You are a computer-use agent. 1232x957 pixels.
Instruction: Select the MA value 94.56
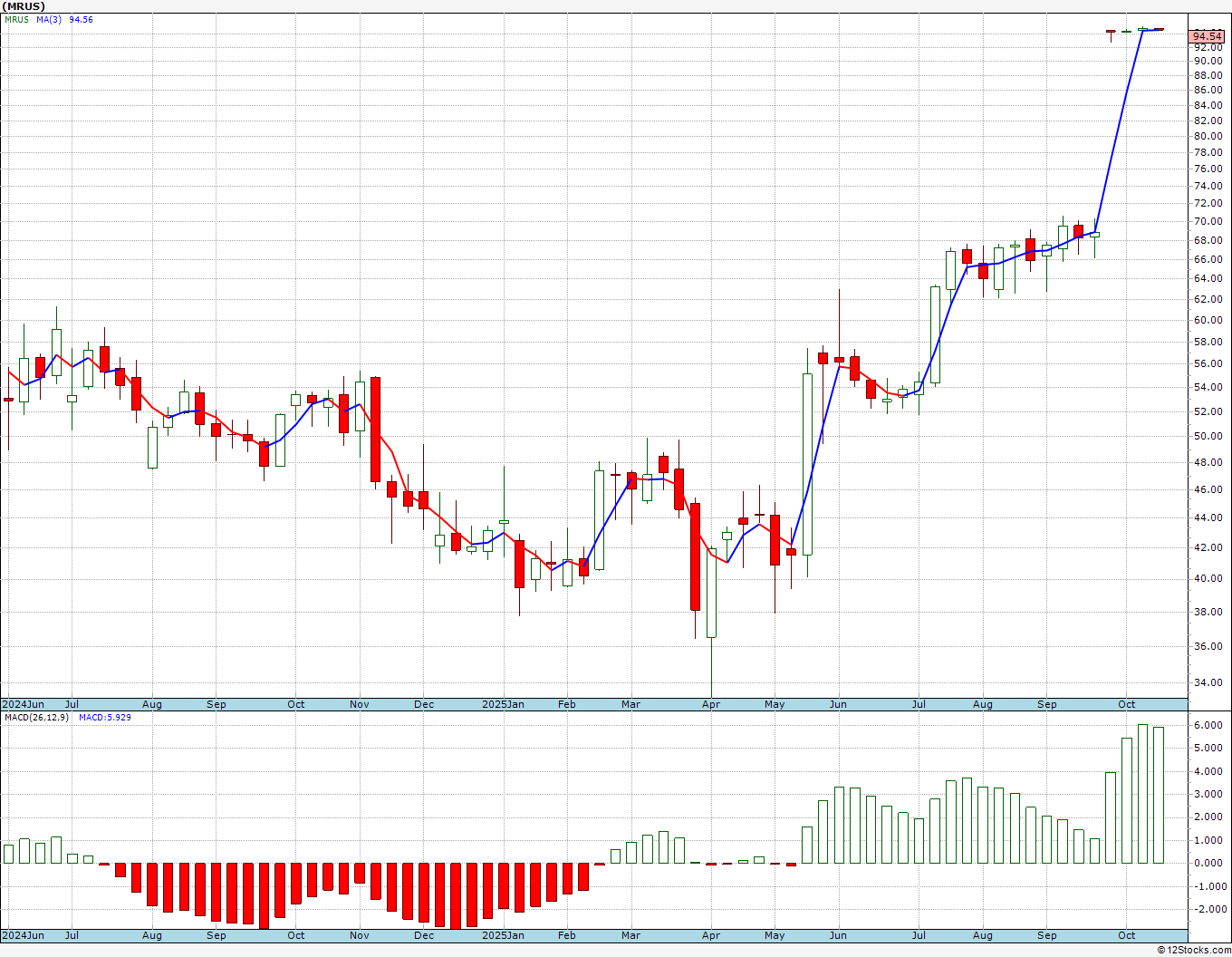(81, 20)
